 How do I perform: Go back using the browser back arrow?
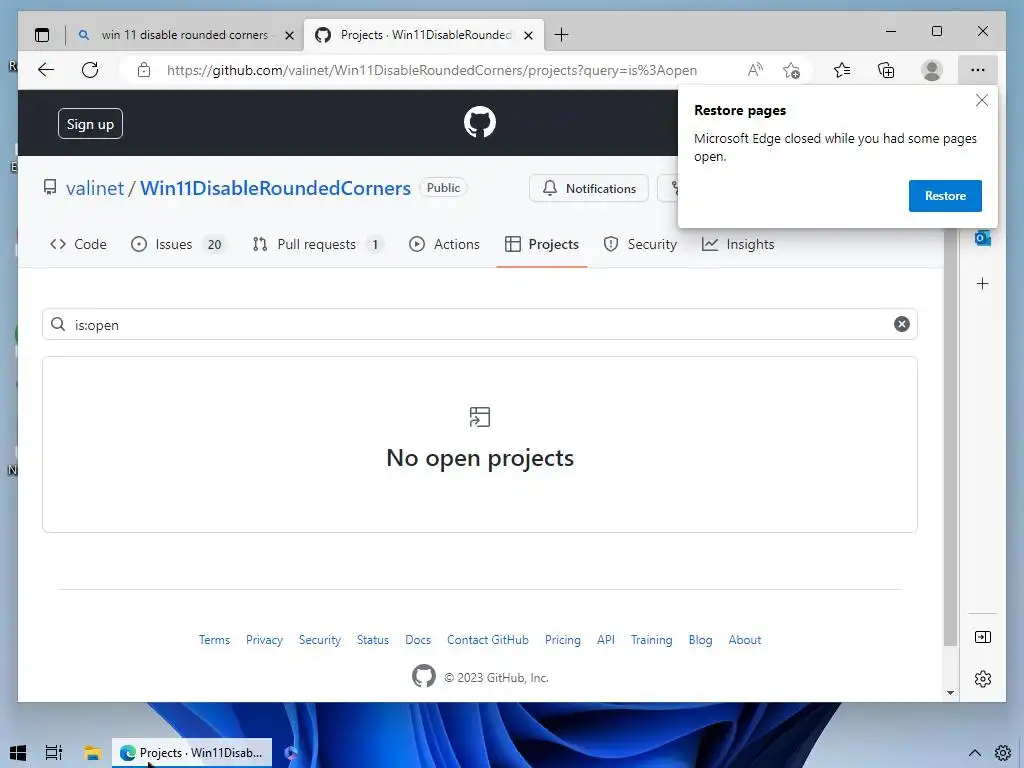pos(46,70)
